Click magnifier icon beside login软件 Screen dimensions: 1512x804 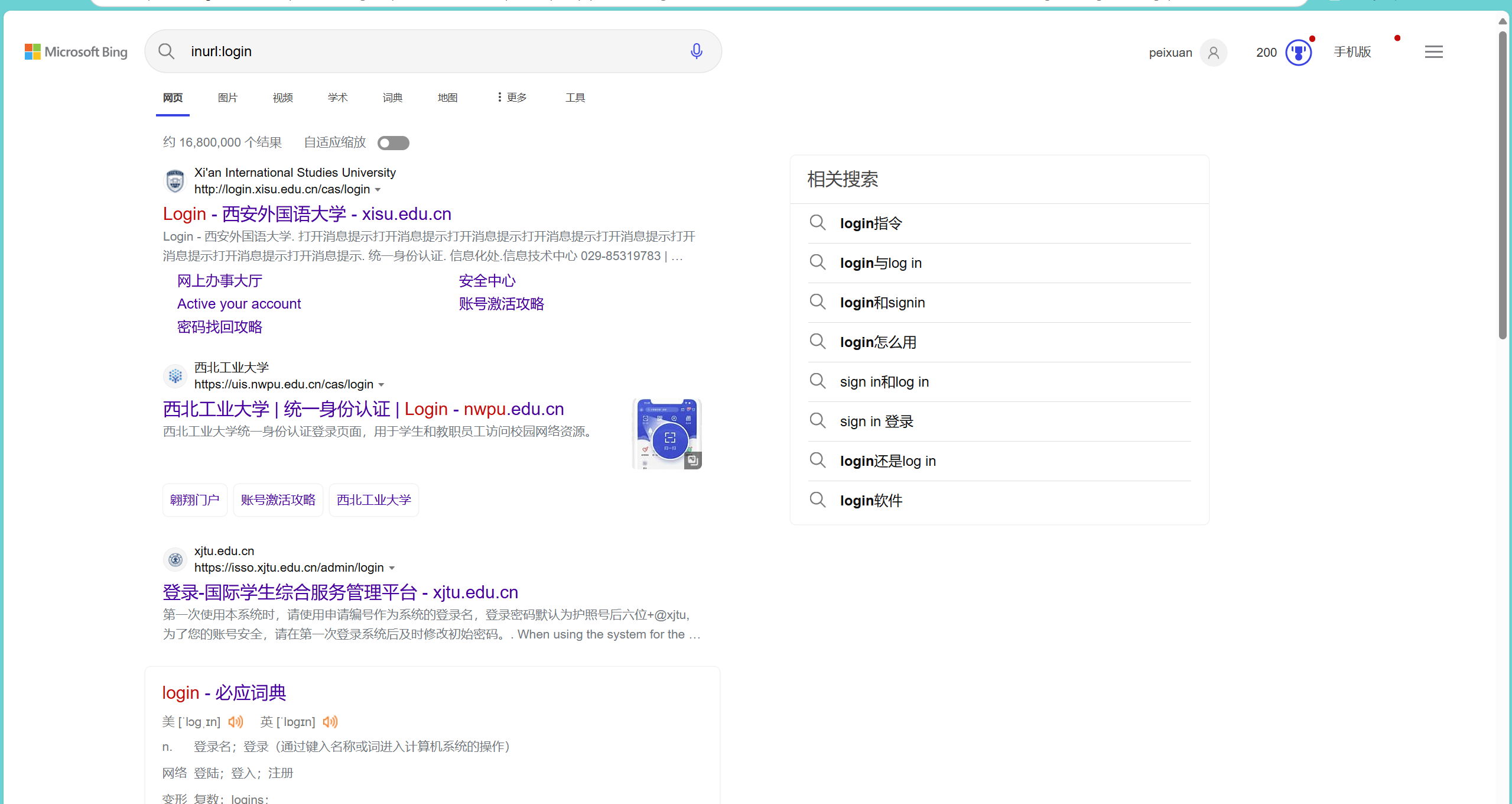pos(818,500)
